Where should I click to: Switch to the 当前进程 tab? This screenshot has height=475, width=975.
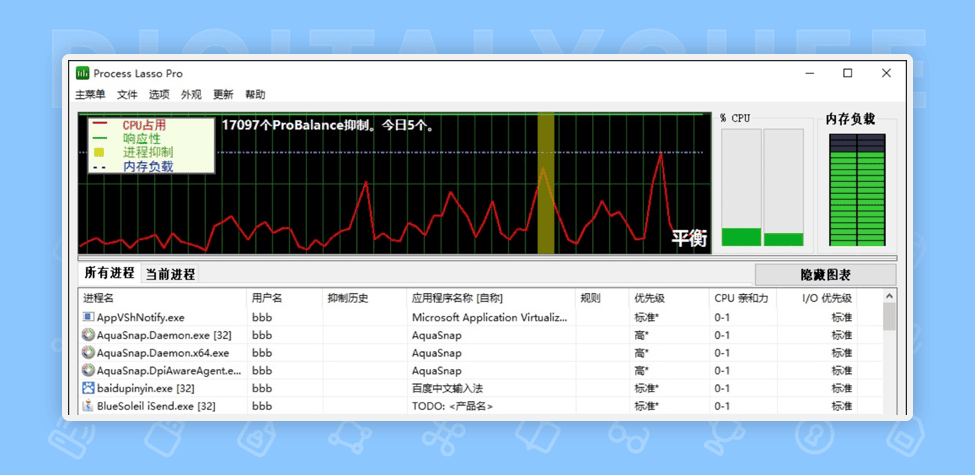click(x=170, y=274)
